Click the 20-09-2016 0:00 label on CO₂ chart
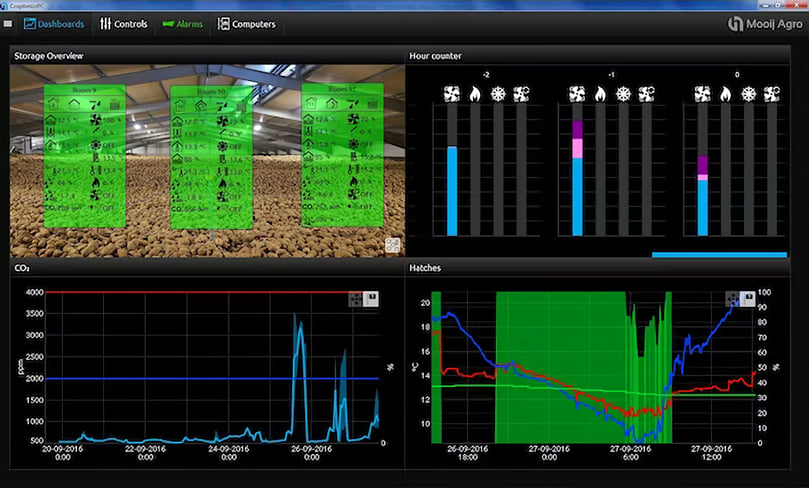809x488 pixels. click(x=62, y=453)
